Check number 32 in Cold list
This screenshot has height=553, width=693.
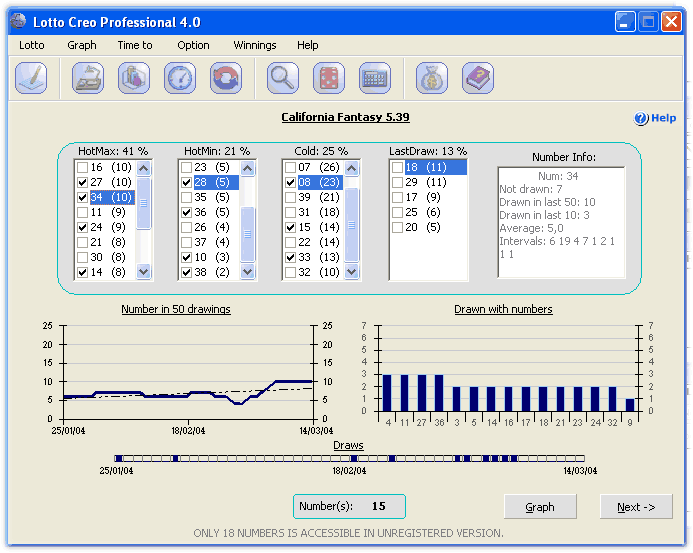click(x=290, y=273)
